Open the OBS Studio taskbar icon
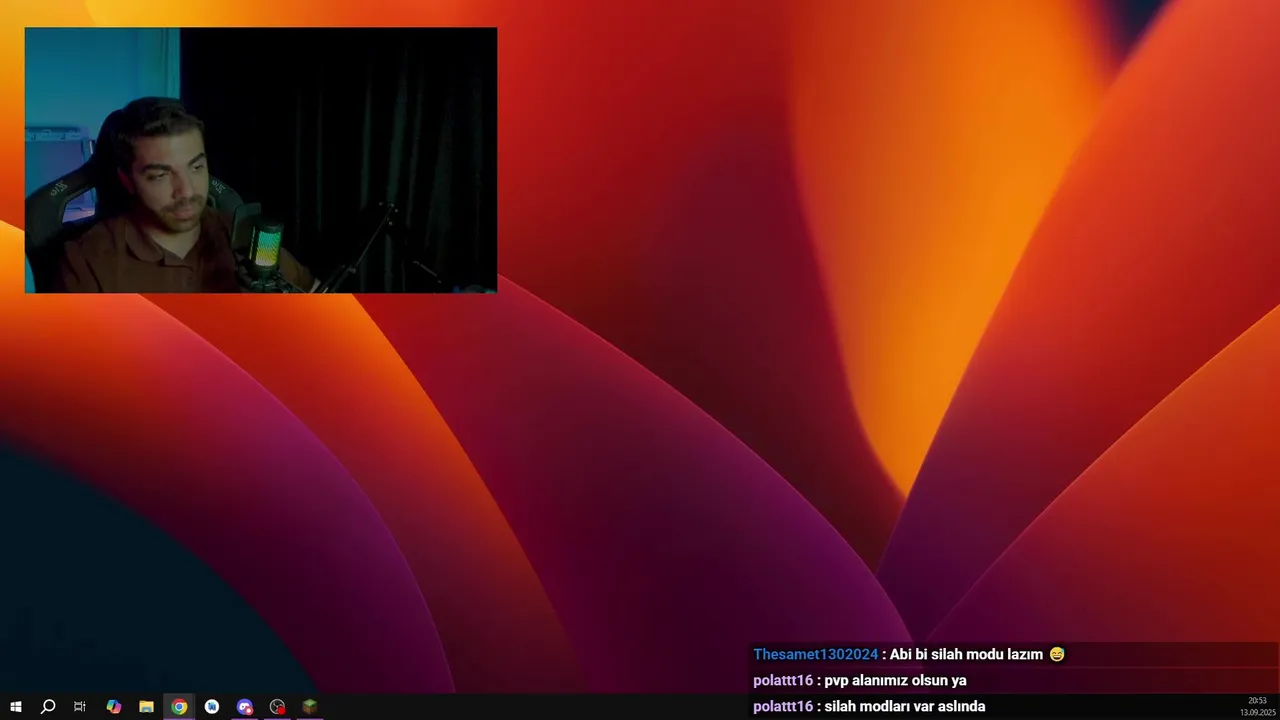Viewport: 1280px width, 720px height. [x=277, y=707]
